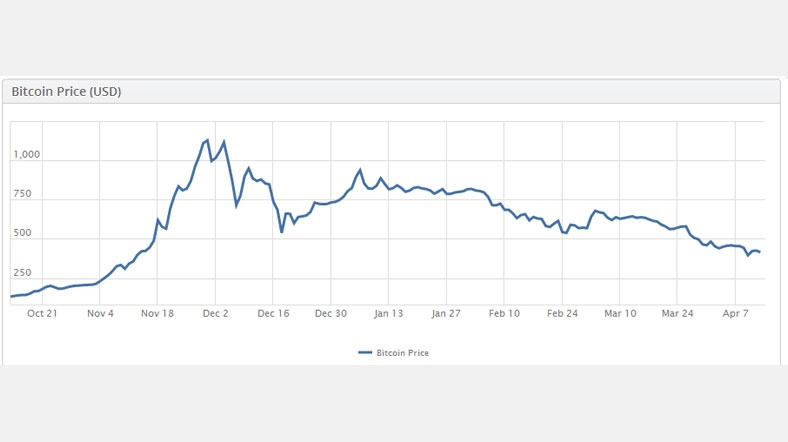Click the blue Bitcoin Price legend line marker
The height and width of the screenshot is (442, 788).
click(365, 353)
